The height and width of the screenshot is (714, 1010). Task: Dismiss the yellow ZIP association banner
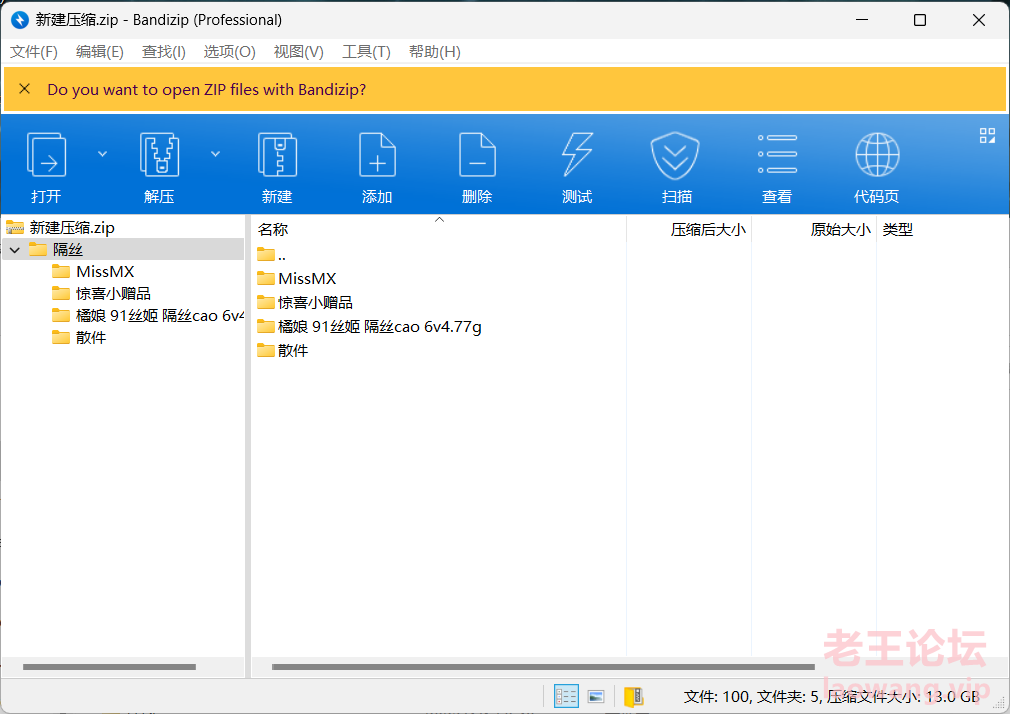pyautogui.click(x=24, y=89)
